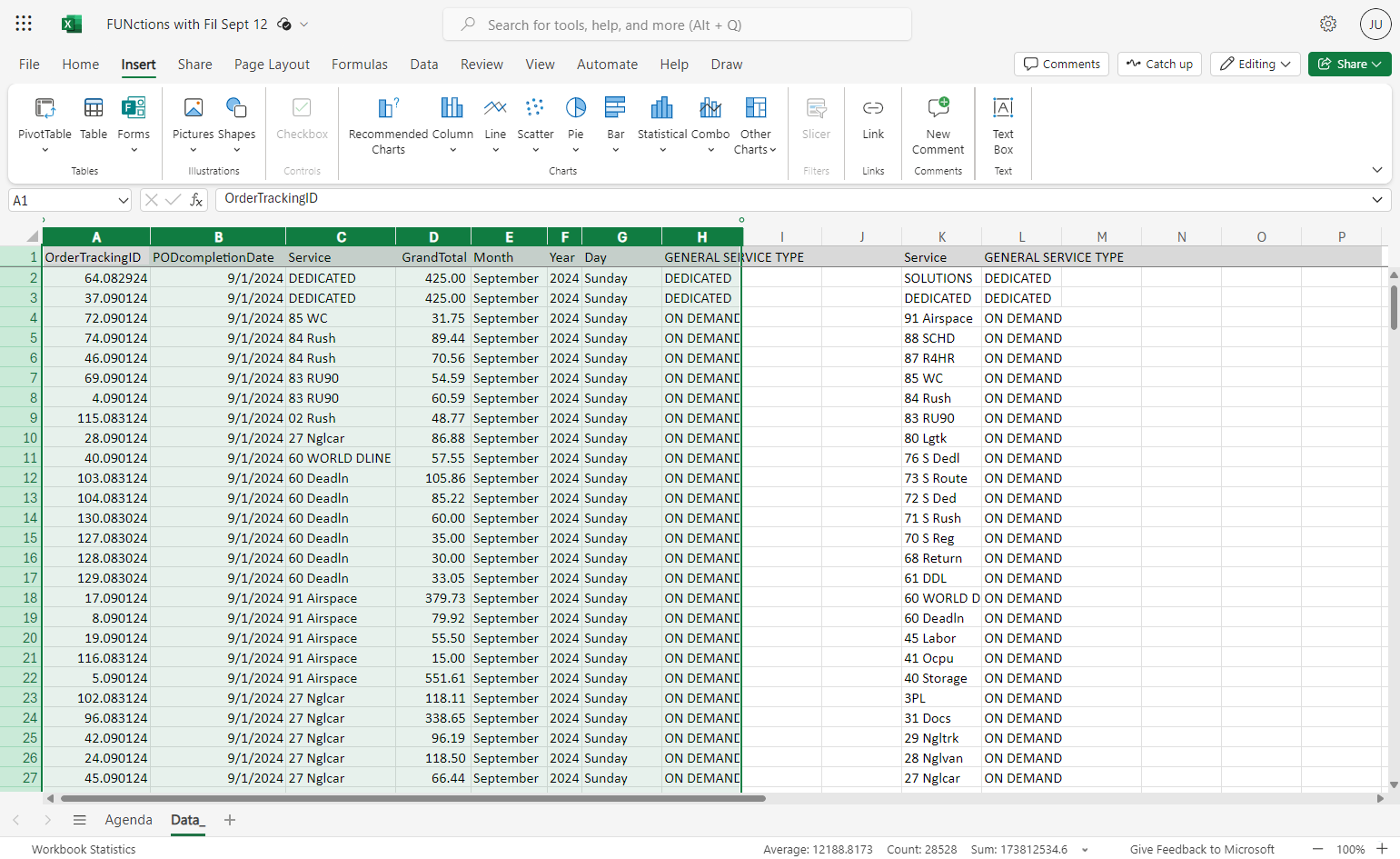The width and height of the screenshot is (1400, 859).
Task: Show Recommended Charts
Action: click(x=388, y=125)
